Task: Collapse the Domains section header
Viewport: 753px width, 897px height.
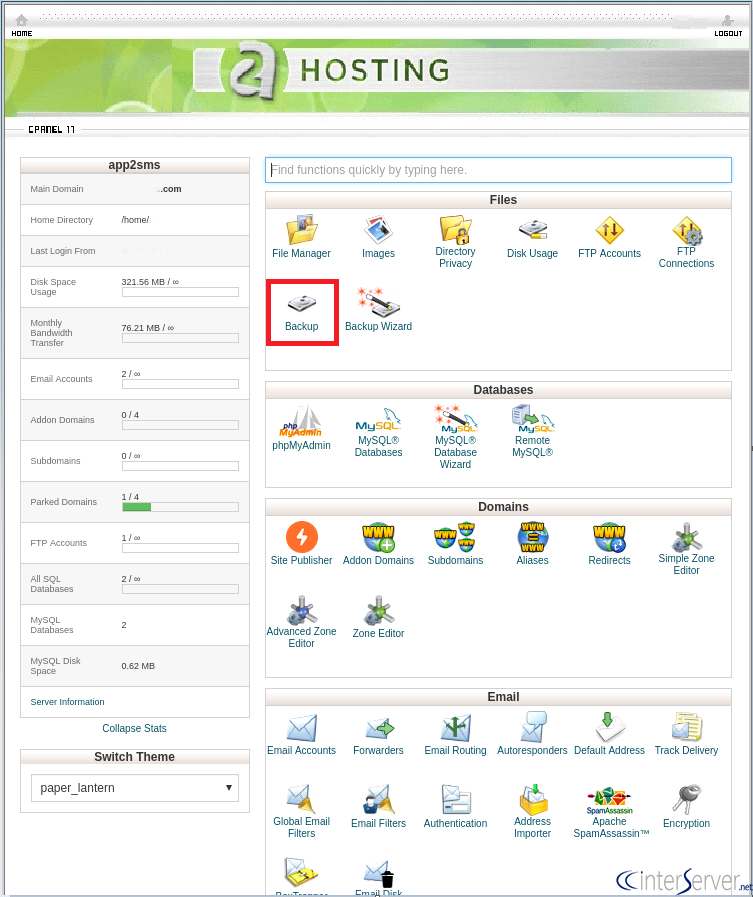Action: coord(498,507)
